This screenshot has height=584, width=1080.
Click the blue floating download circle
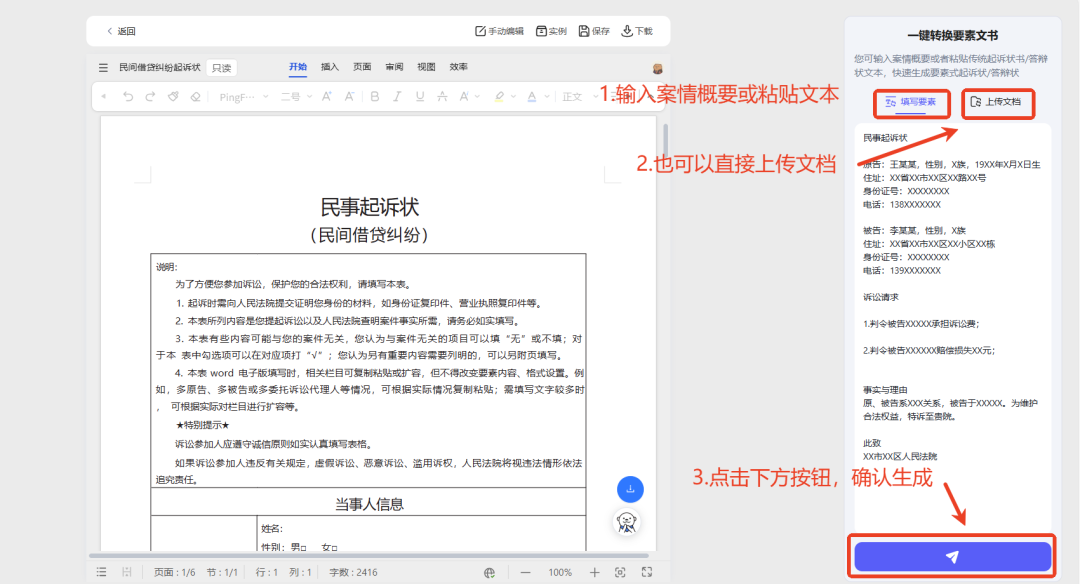click(x=630, y=490)
